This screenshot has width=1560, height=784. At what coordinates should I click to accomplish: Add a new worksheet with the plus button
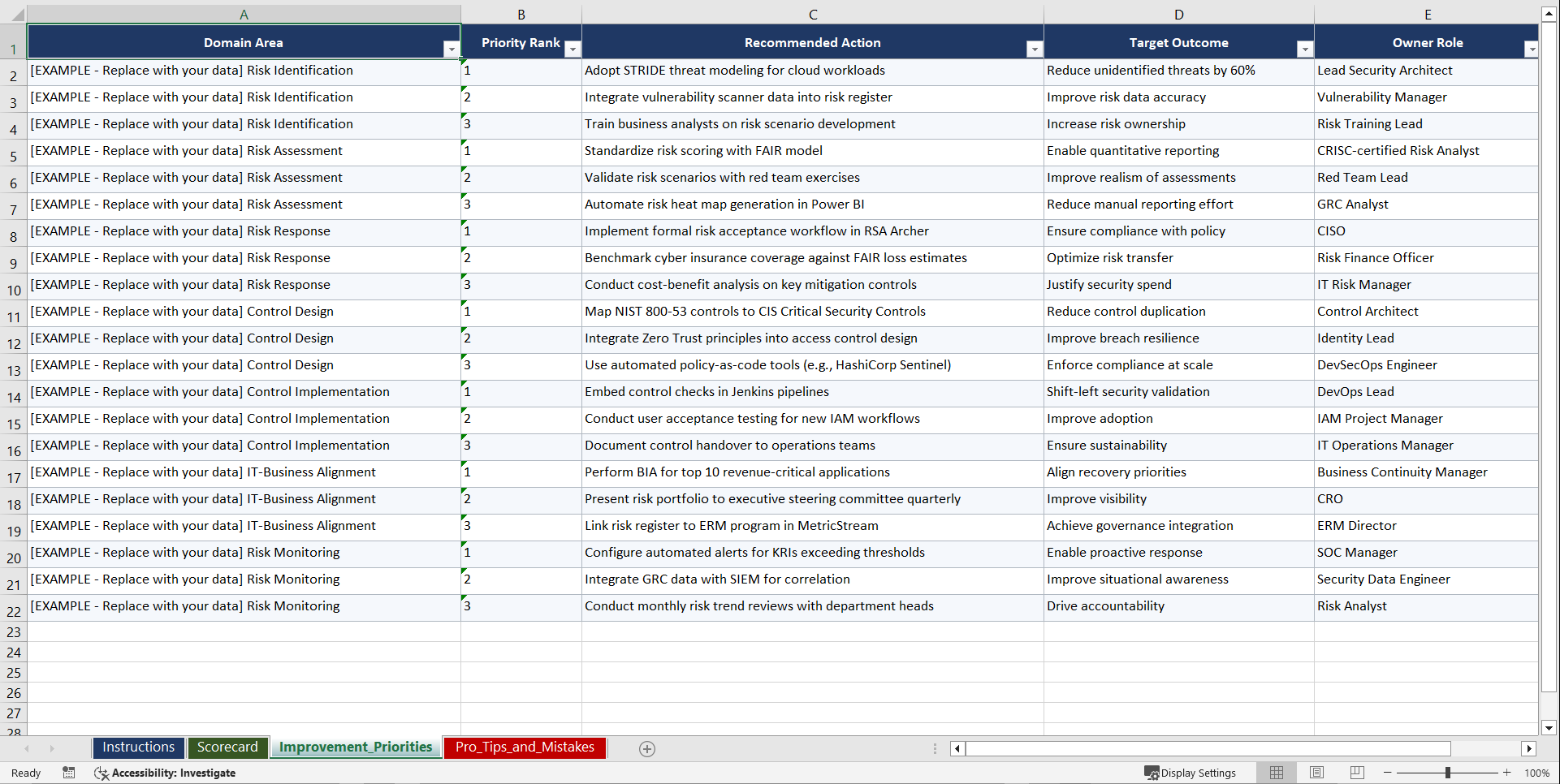(x=646, y=748)
